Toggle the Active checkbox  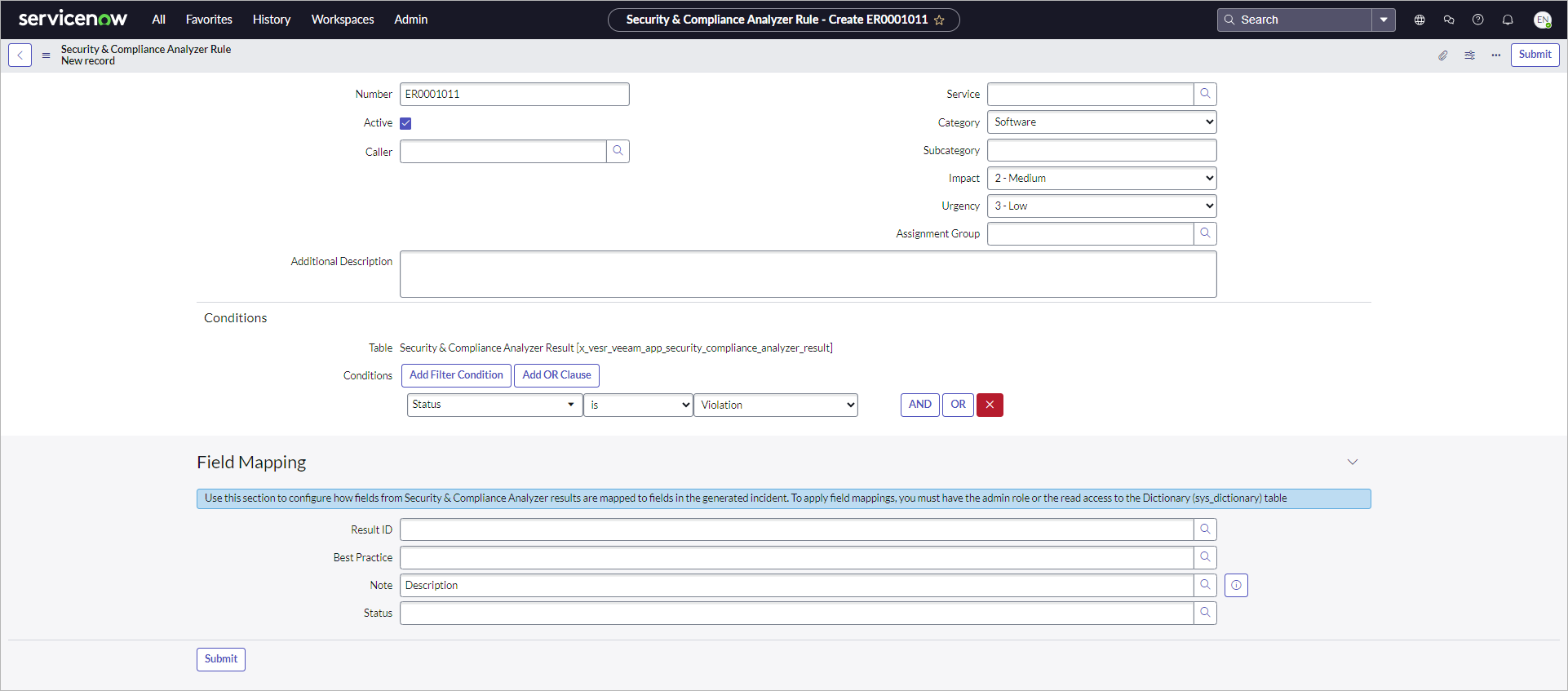point(405,123)
